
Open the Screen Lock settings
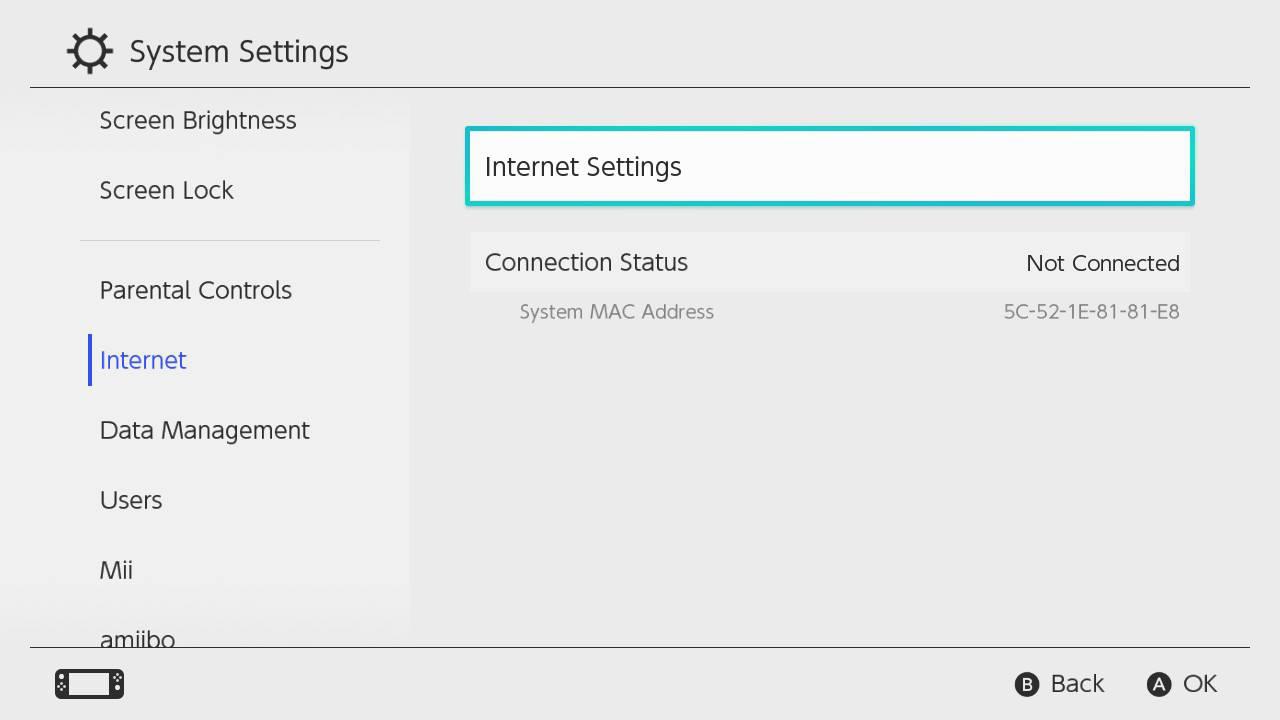tap(166, 190)
